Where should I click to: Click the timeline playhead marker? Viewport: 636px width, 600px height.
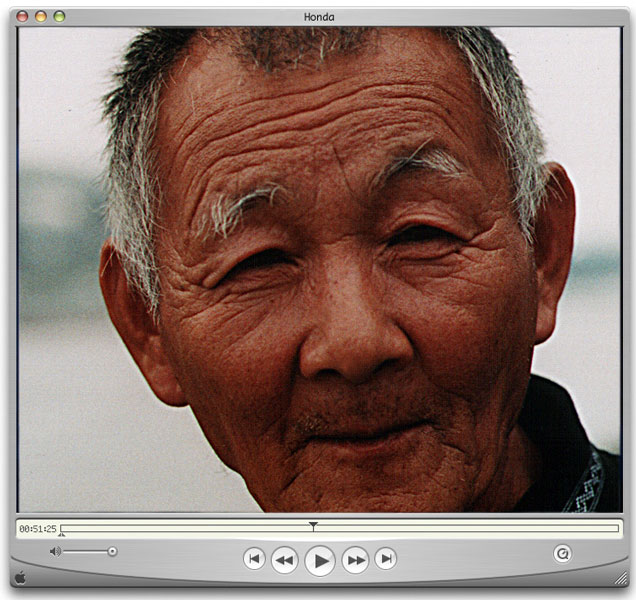coord(313,526)
